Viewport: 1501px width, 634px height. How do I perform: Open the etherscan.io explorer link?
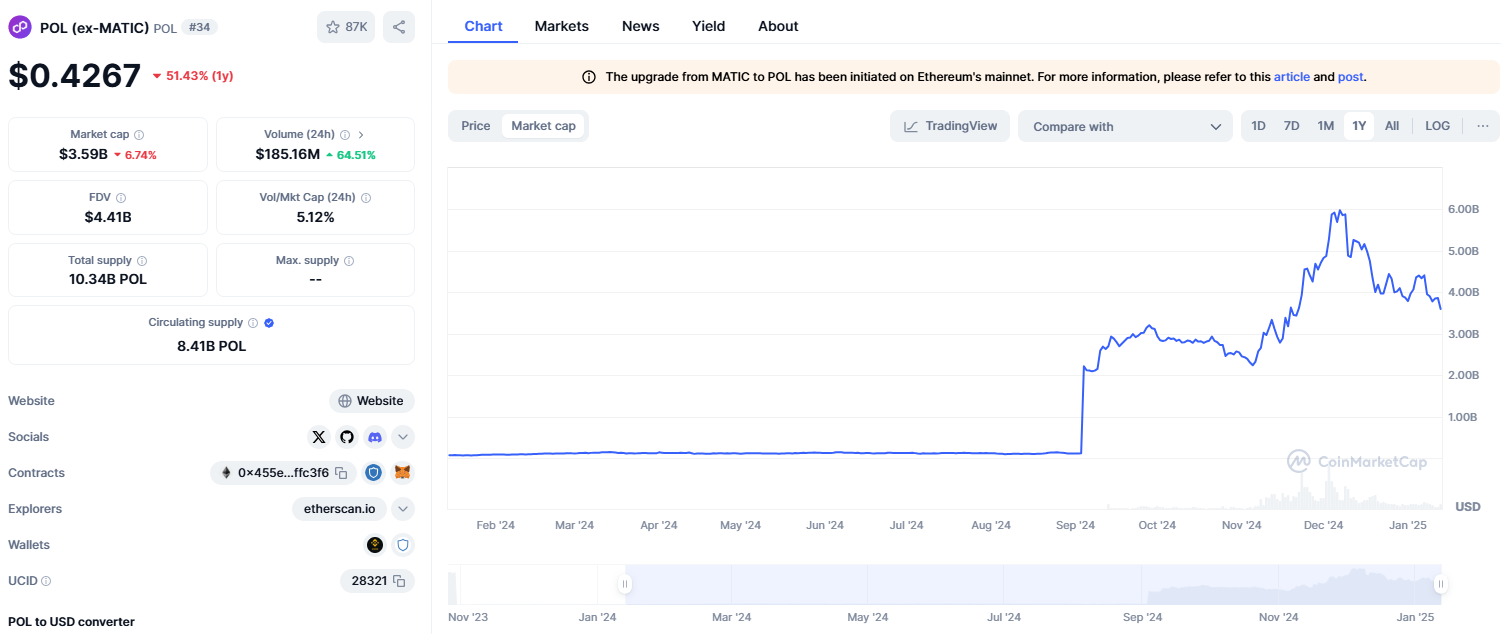[x=340, y=509]
